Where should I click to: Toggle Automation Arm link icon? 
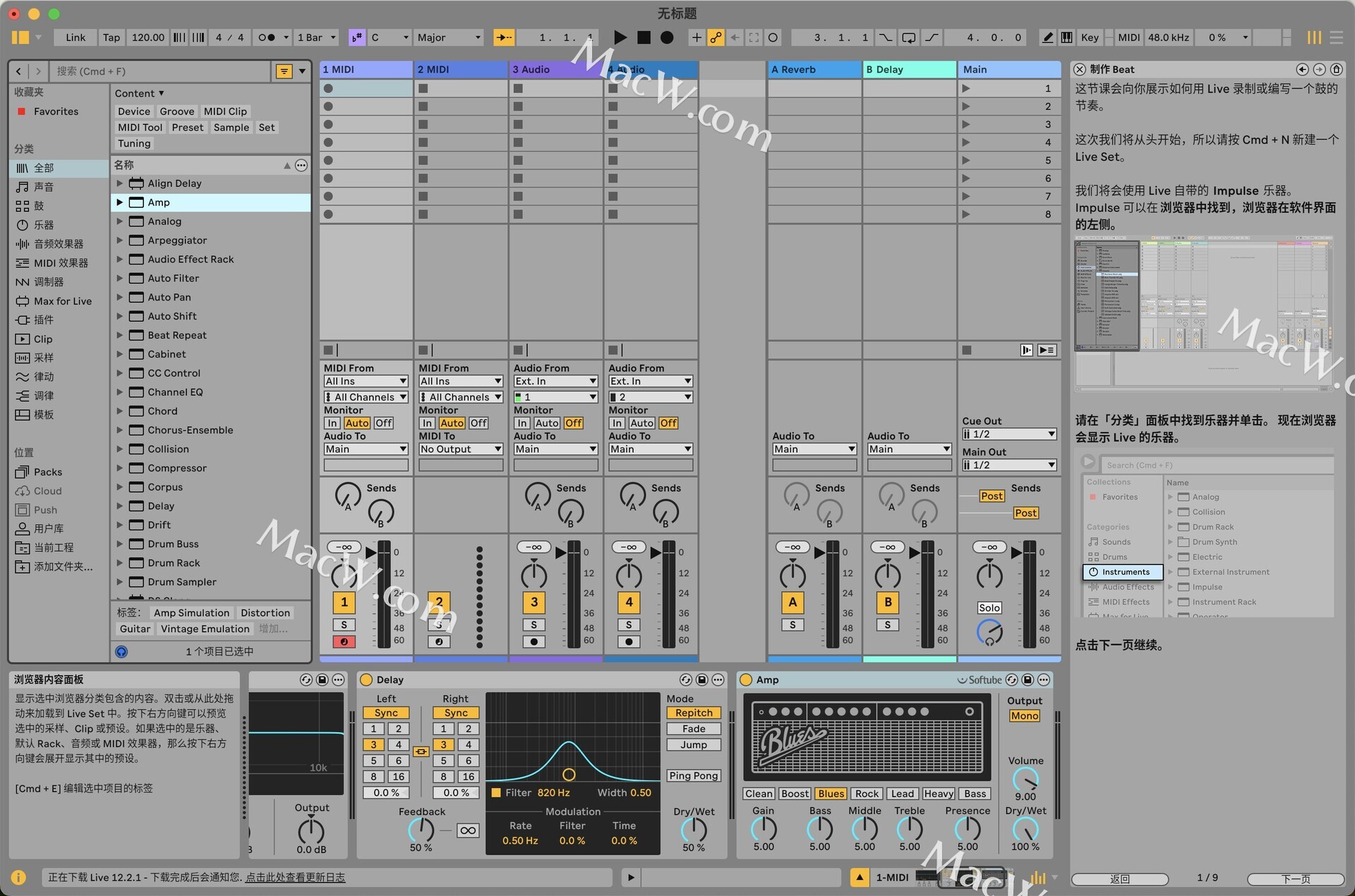pos(716,37)
